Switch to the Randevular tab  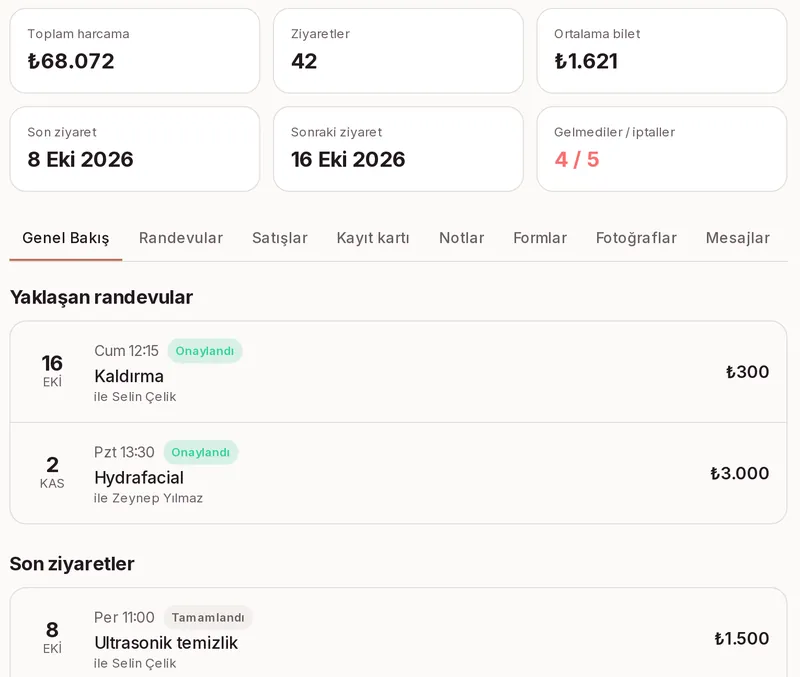point(181,238)
